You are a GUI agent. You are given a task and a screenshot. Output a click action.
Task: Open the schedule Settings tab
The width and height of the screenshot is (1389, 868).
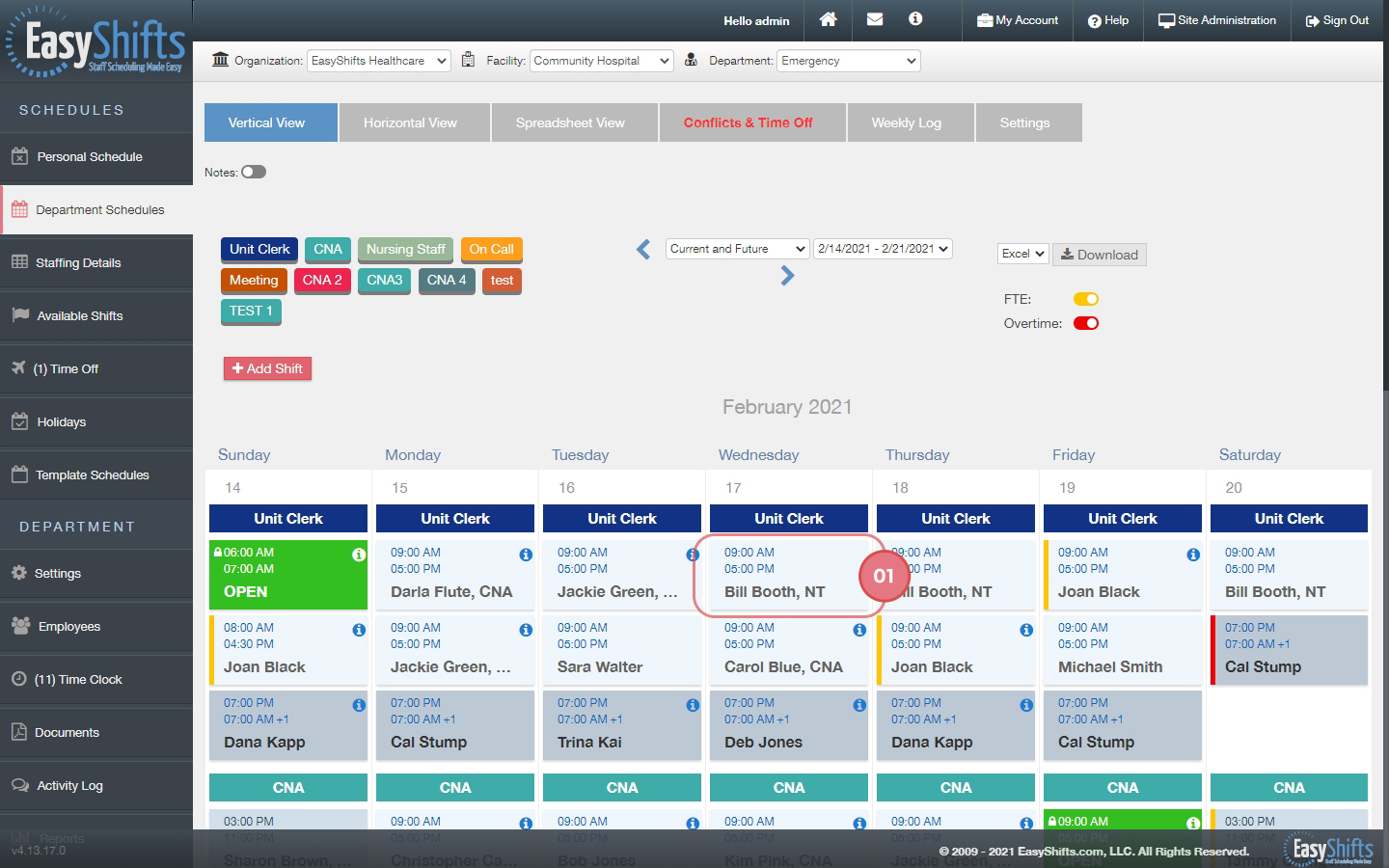1028,122
